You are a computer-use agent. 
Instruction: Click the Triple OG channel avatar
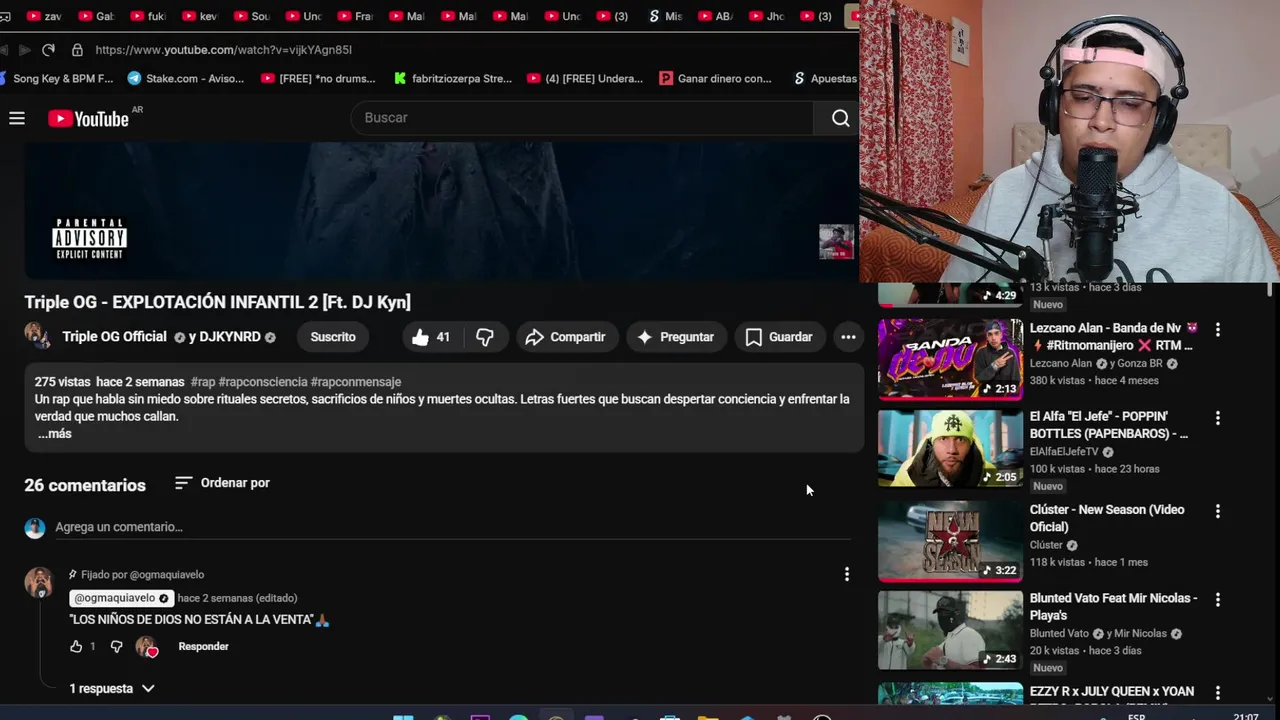tap(38, 336)
